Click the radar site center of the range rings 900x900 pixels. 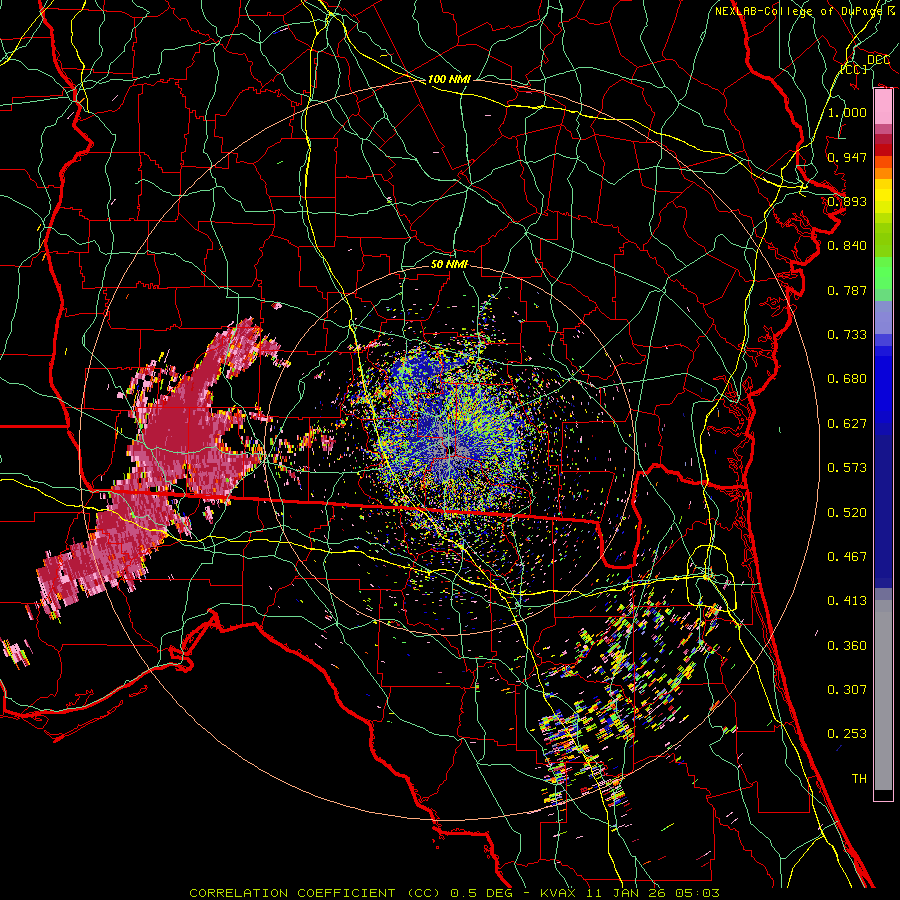pos(451,450)
